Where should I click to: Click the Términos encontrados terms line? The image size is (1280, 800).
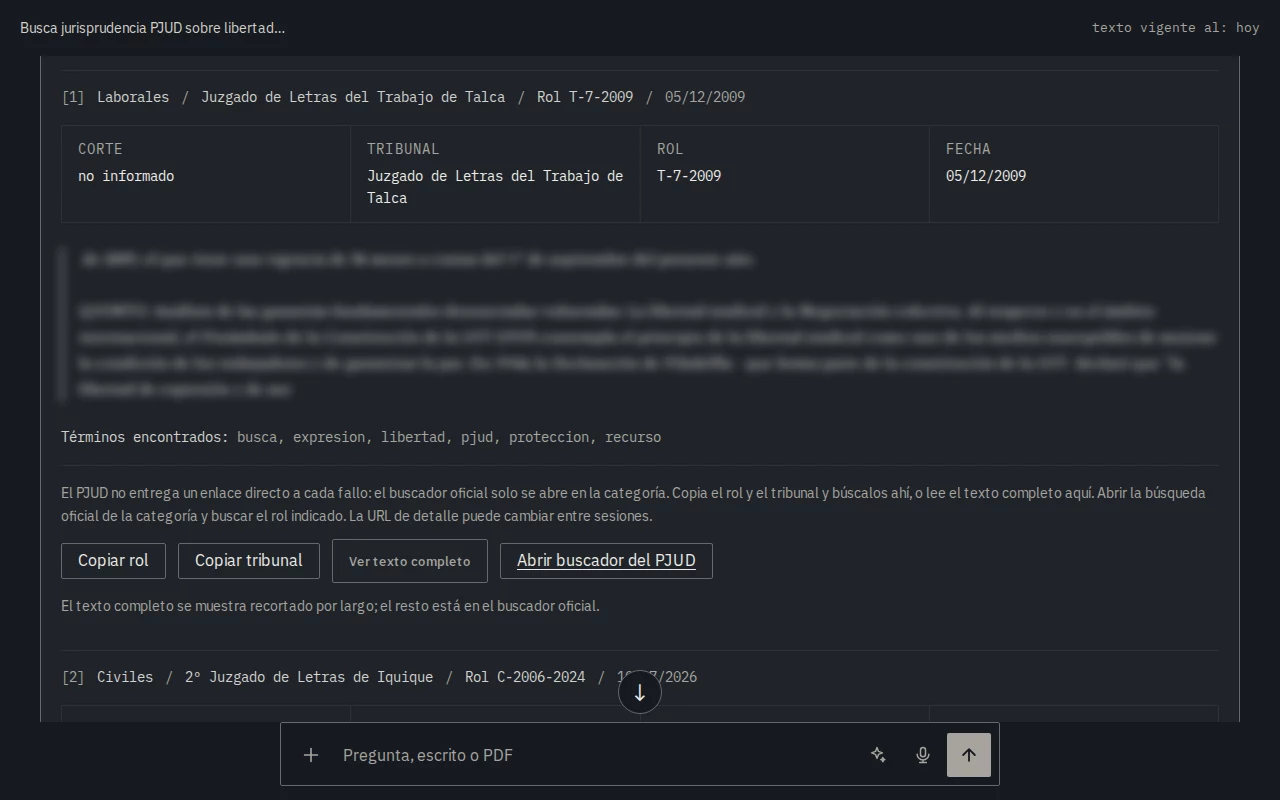click(361, 437)
